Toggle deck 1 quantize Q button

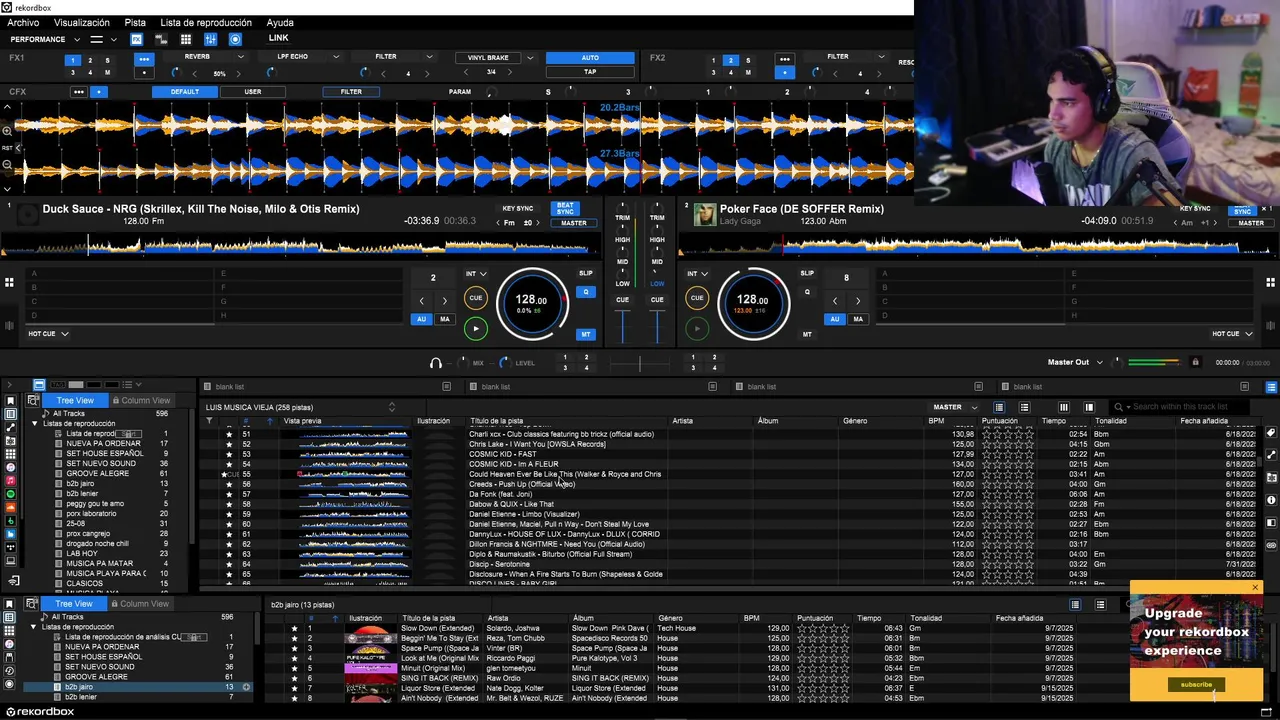[x=586, y=292]
